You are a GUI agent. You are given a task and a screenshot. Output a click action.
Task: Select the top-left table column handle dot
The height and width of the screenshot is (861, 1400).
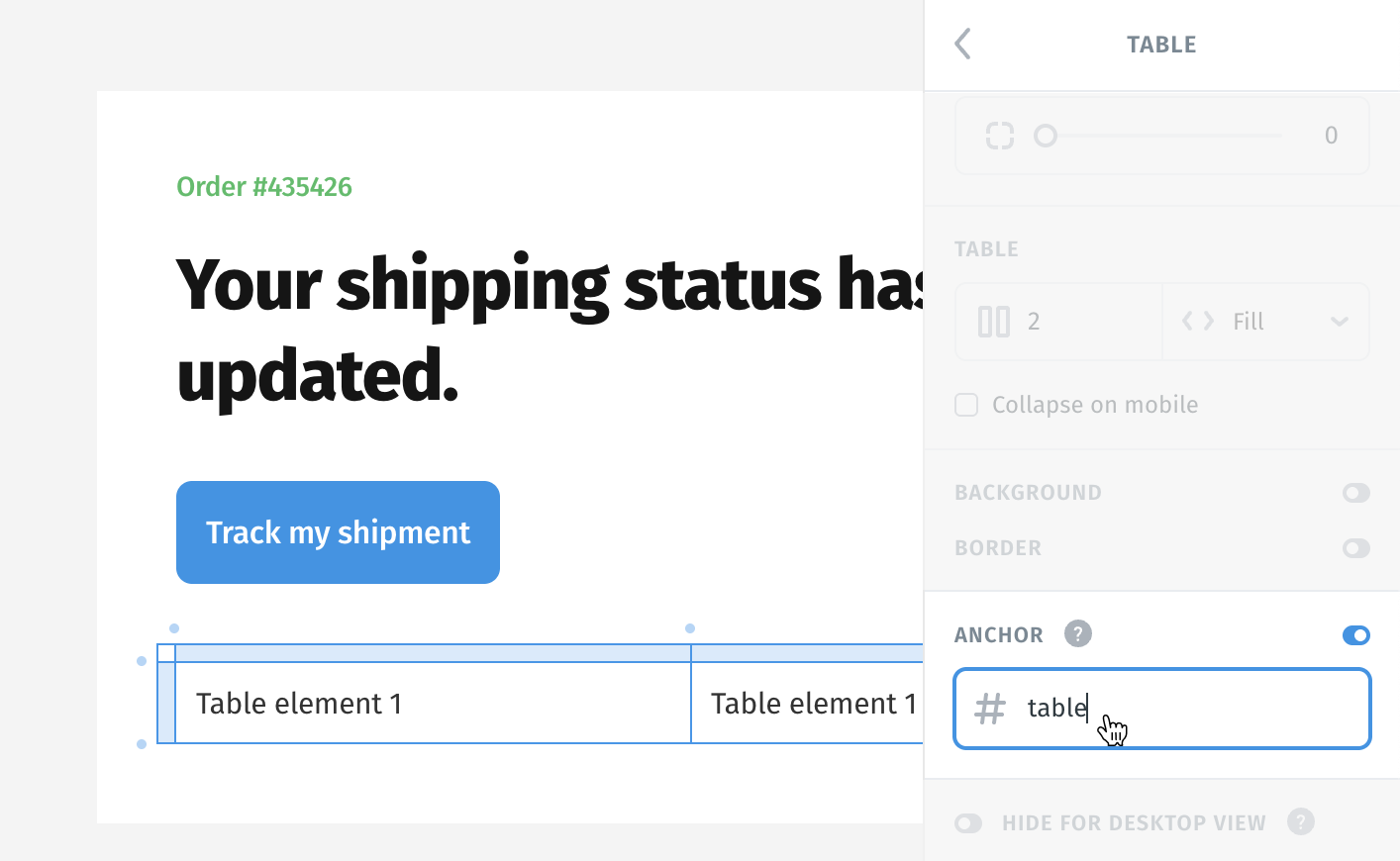click(x=174, y=628)
